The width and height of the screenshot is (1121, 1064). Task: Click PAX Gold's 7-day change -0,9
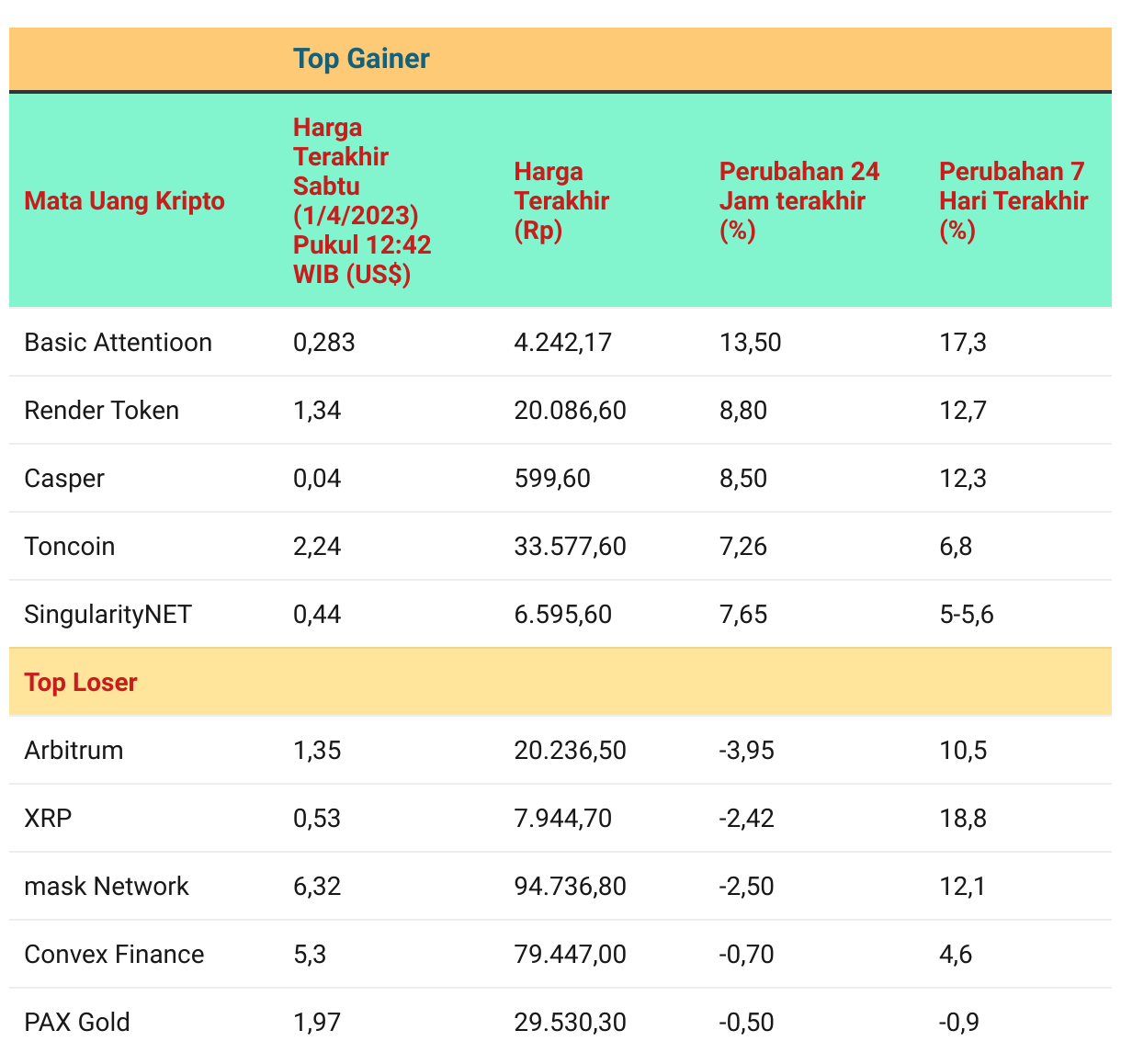click(x=959, y=1023)
